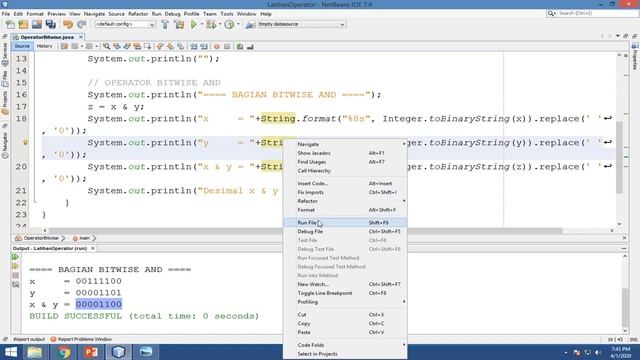Choose Format from context menu
Viewport: 640px width, 360px height.
(345, 210)
